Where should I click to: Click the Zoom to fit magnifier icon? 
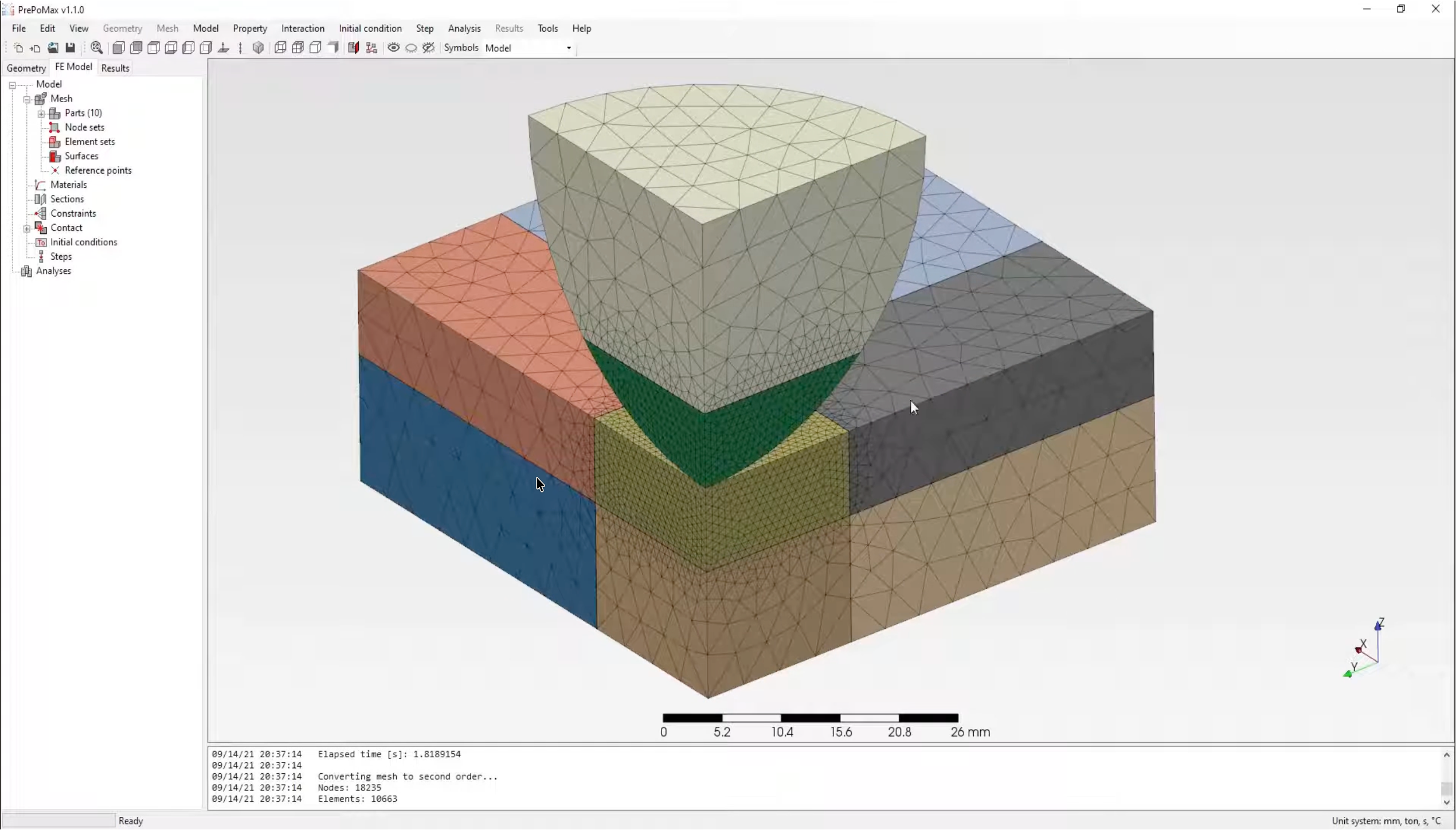96,48
